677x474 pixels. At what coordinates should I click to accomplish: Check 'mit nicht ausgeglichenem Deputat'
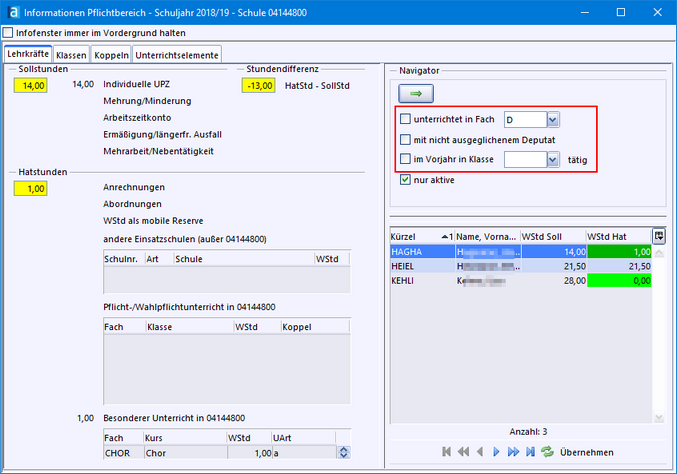click(x=405, y=139)
